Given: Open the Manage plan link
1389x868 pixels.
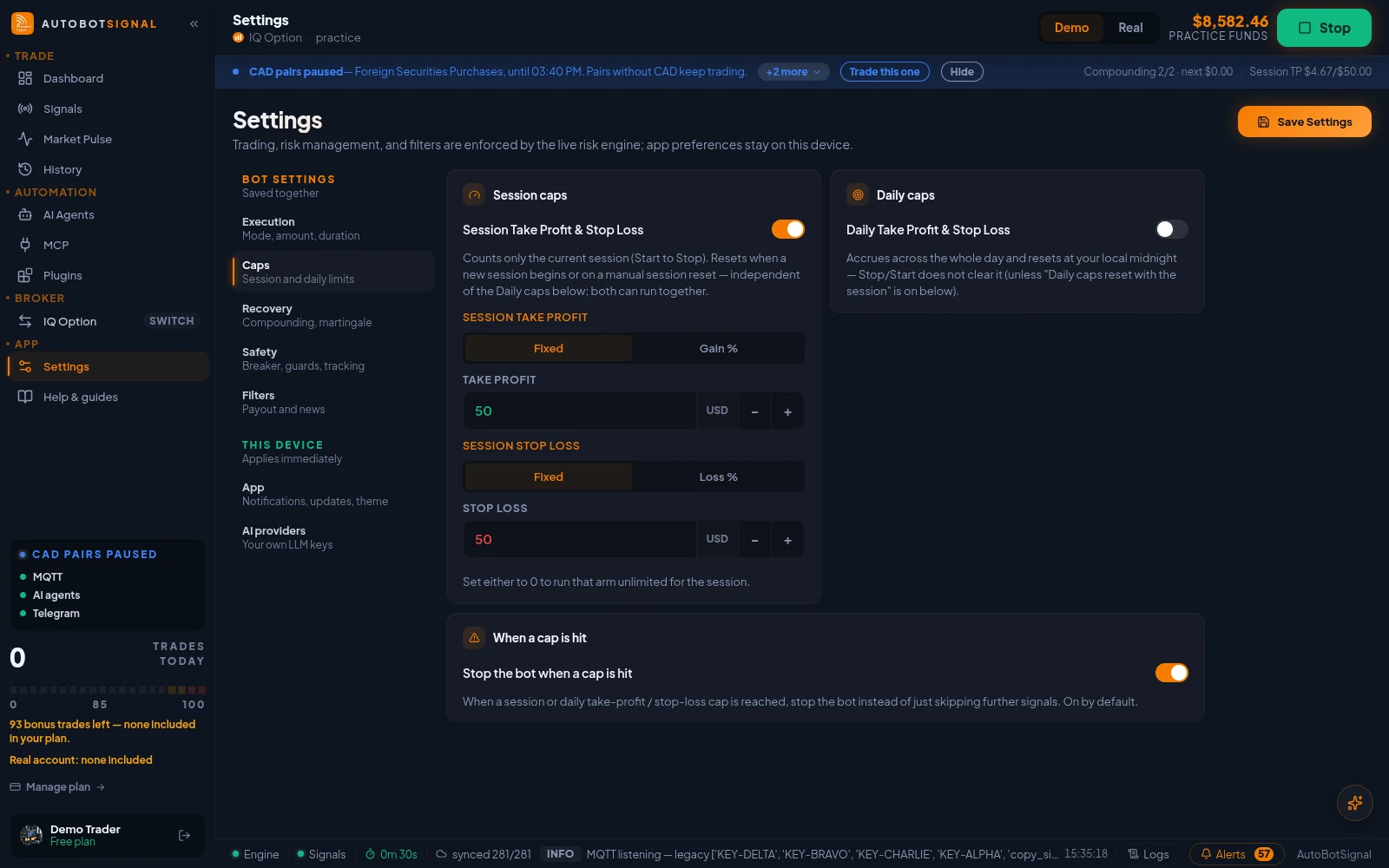Looking at the screenshot, I should coord(57,787).
